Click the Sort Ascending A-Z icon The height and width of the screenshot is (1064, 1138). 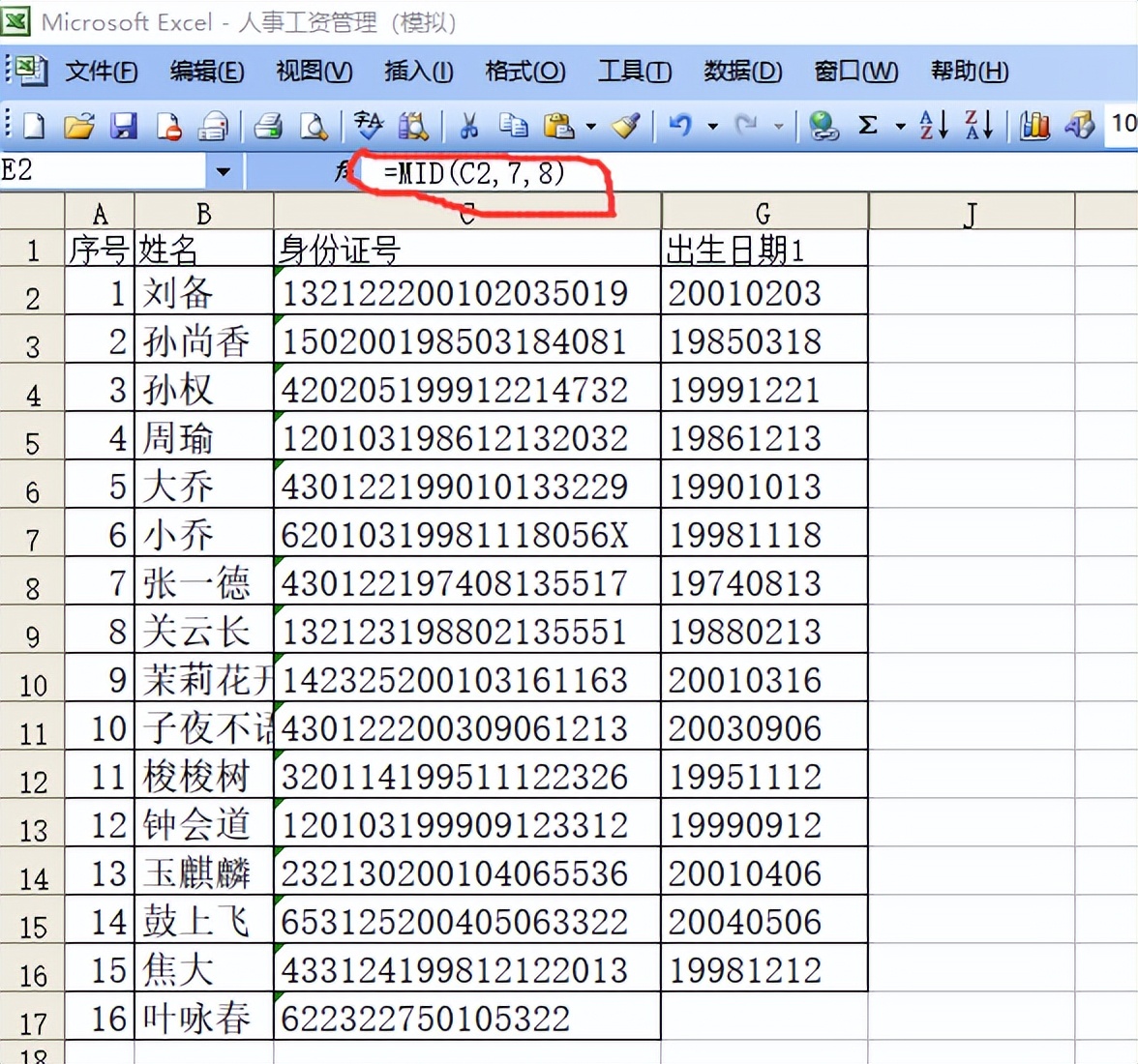click(x=933, y=125)
